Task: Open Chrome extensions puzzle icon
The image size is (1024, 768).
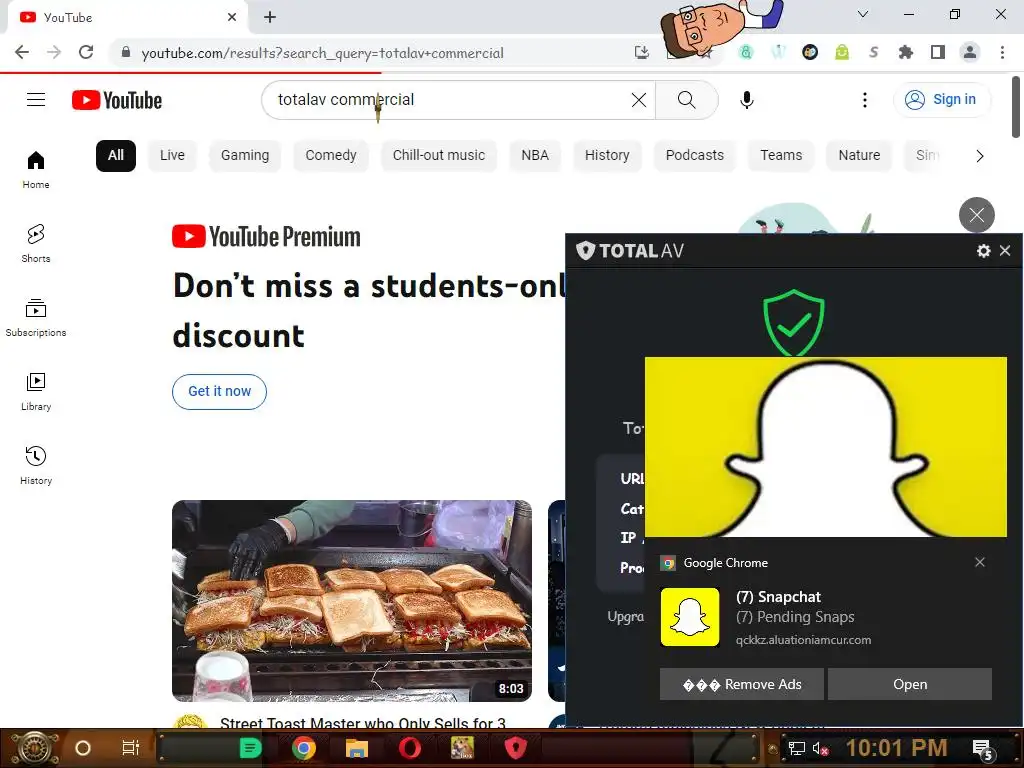Action: pos(905,52)
